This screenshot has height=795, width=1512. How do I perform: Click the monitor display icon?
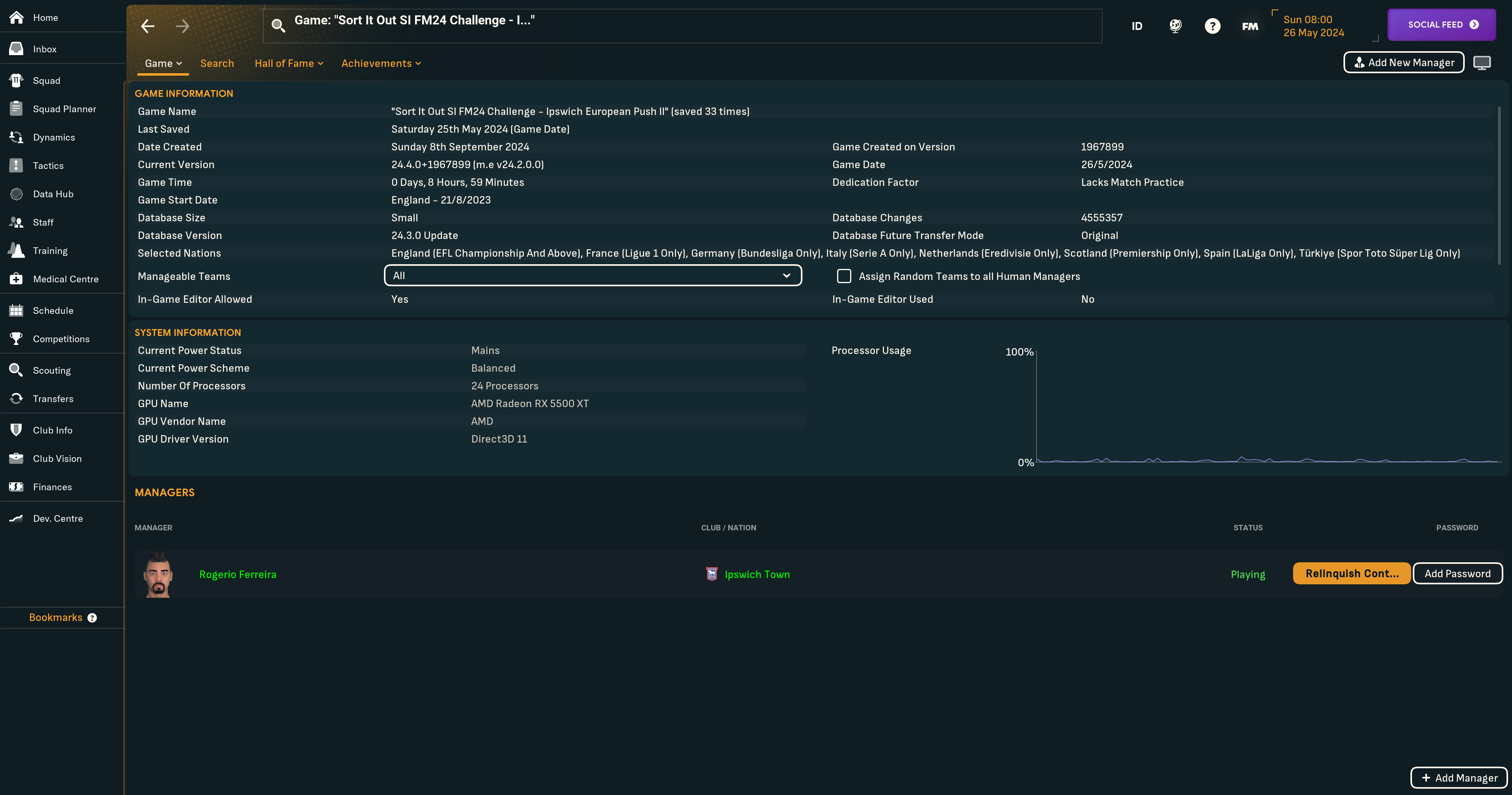pyautogui.click(x=1481, y=63)
